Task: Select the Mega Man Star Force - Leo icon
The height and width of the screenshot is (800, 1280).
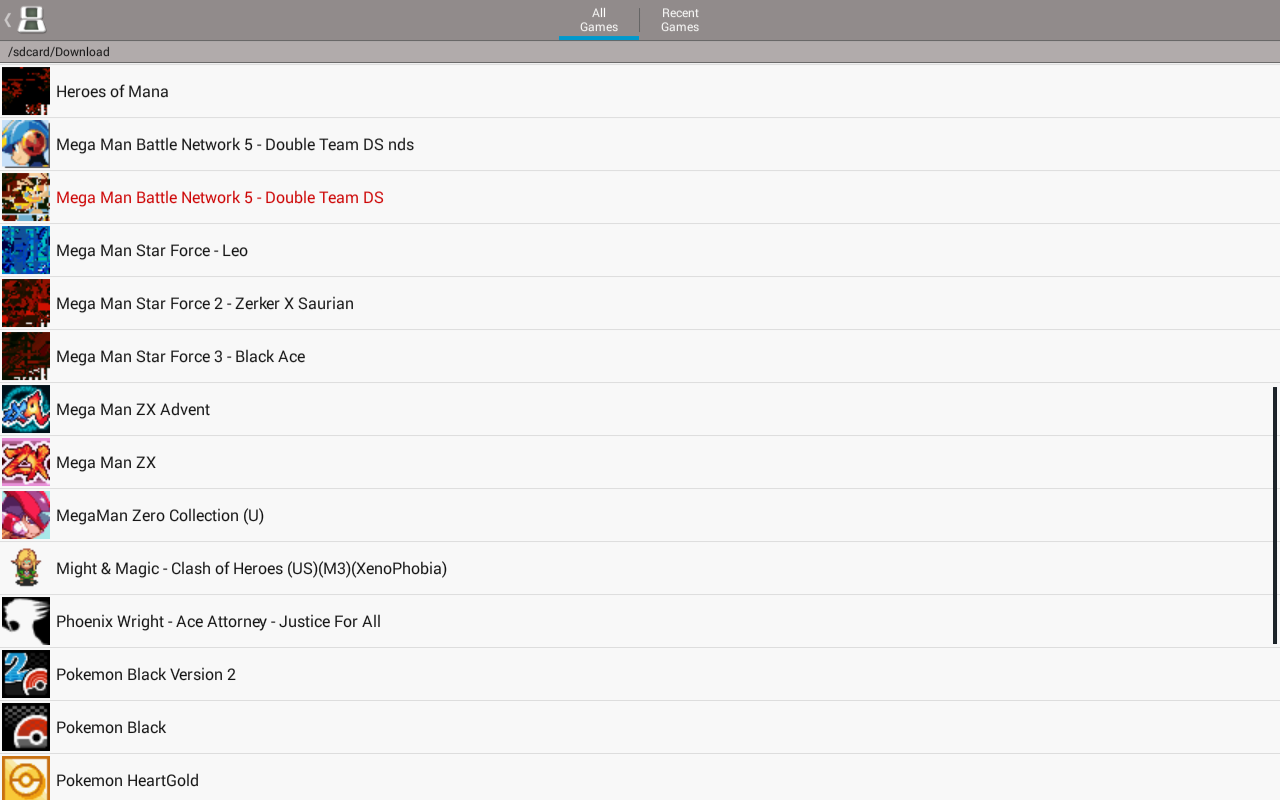Action: coord(25,250)
